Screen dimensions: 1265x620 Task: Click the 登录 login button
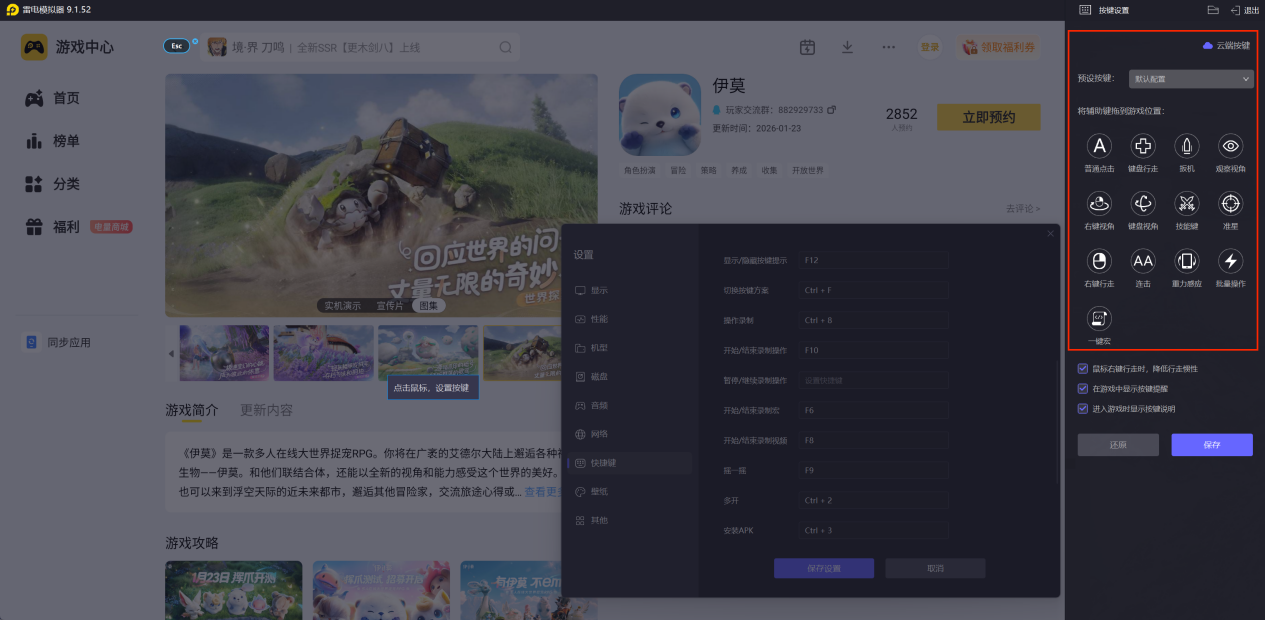[930, 47]
